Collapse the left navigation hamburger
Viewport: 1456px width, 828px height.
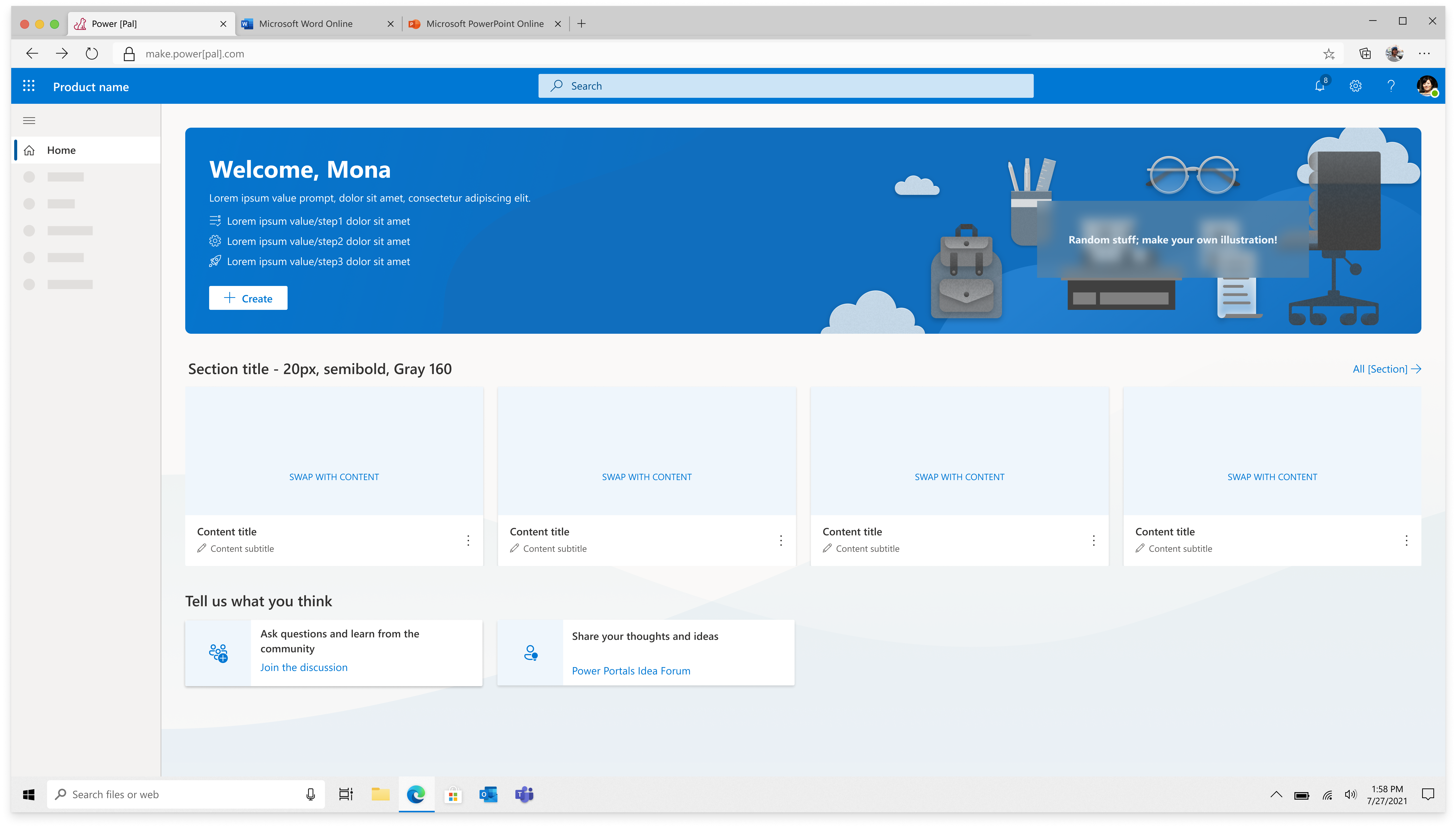[x=29, y=120]
